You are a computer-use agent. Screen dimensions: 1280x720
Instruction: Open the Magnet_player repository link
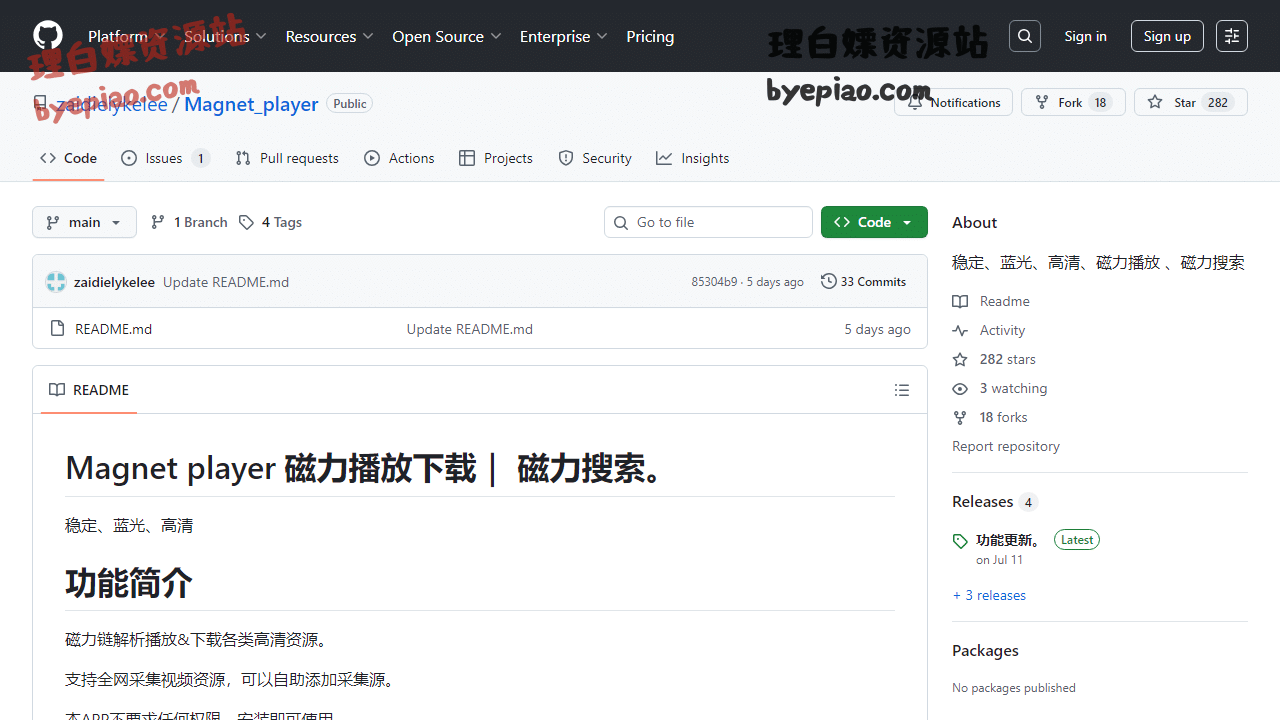tap(251, 104)
